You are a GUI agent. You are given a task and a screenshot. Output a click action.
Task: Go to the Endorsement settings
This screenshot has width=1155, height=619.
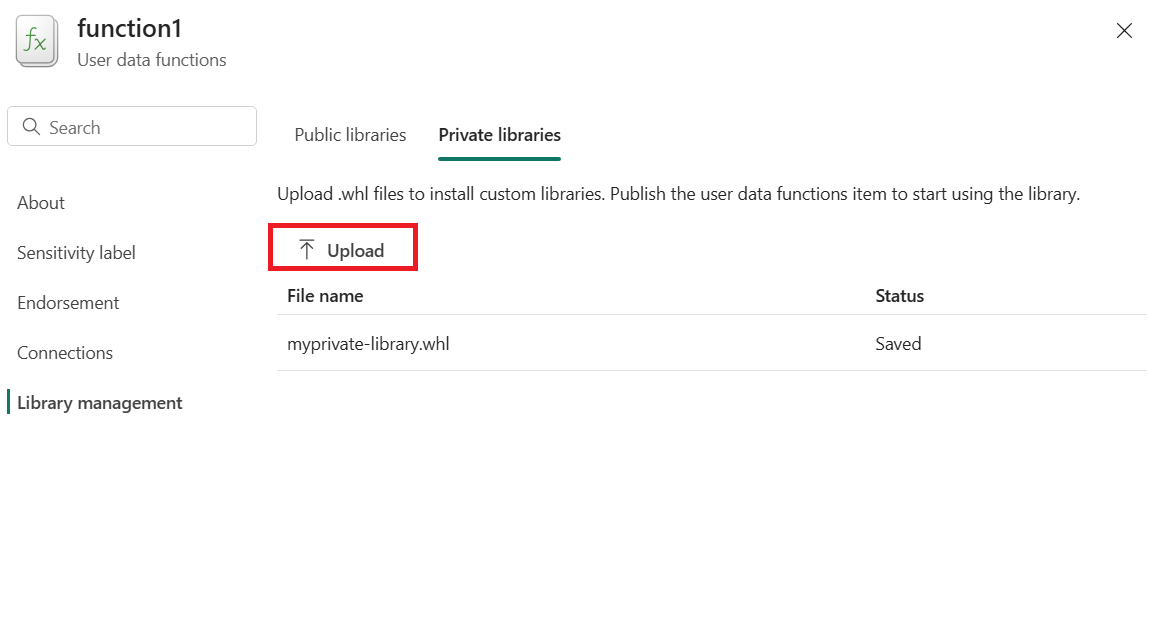click(69, 303)
